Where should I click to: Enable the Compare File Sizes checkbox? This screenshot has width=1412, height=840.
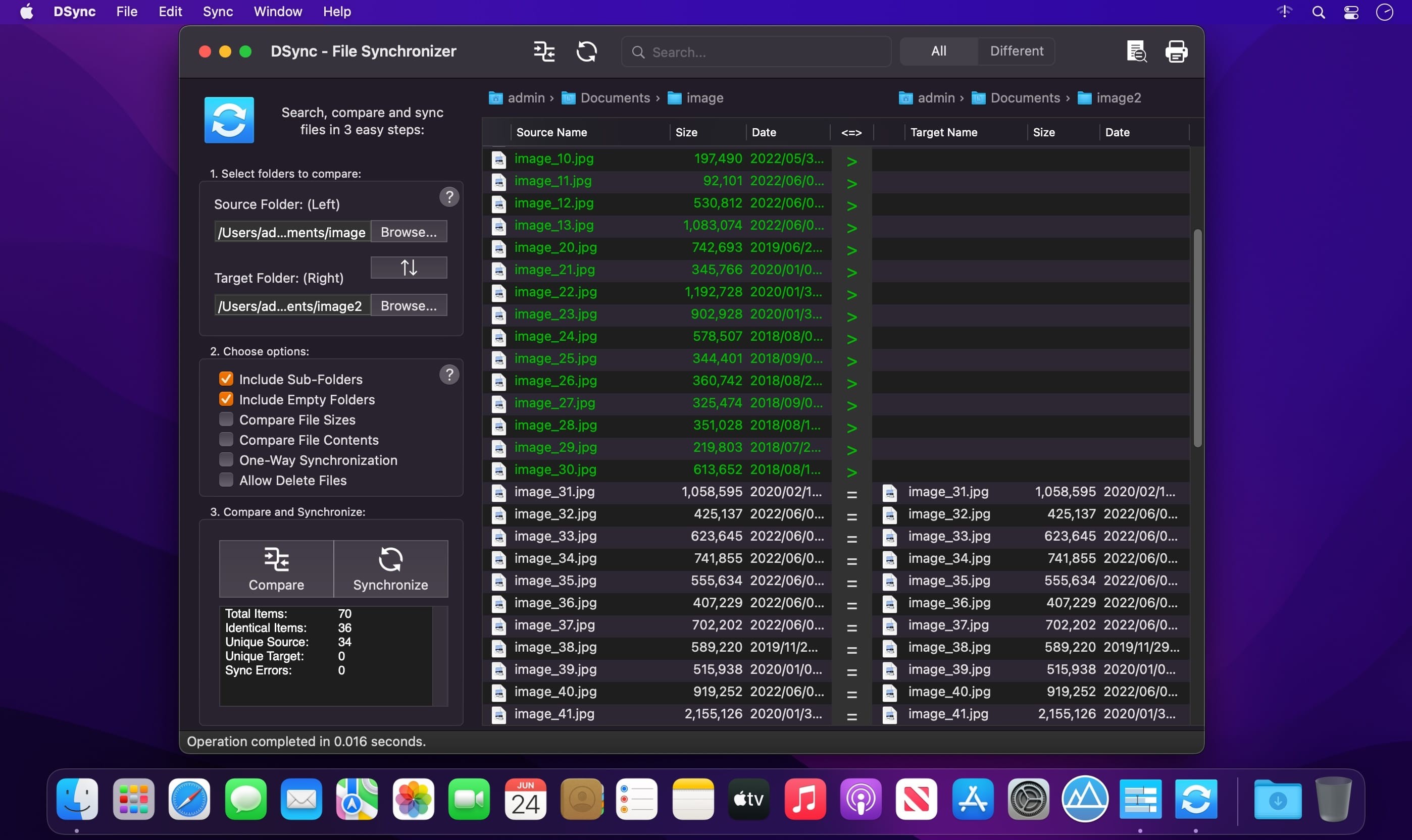(x=225, y=419)
